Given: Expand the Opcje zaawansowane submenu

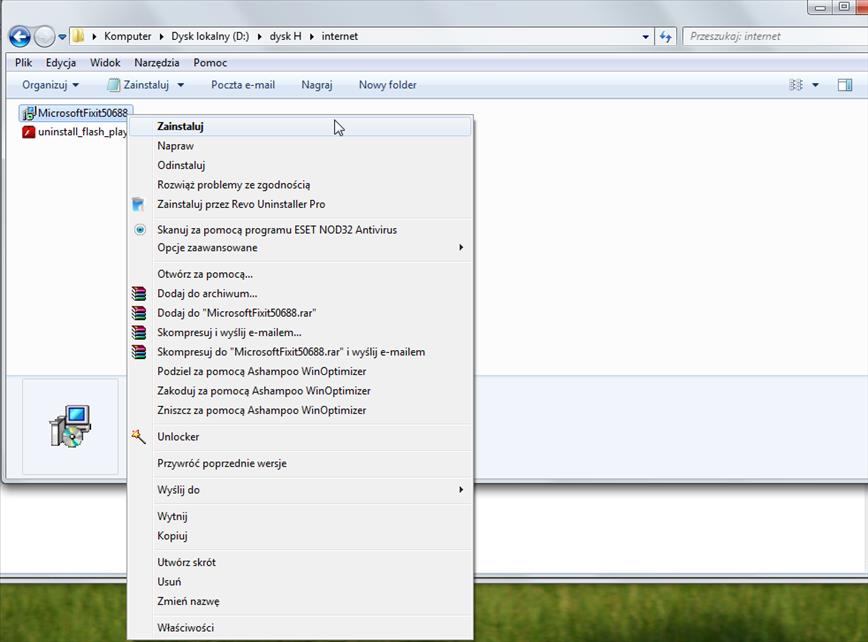Looking at the screenshot, I should click(x=300, y=247).
